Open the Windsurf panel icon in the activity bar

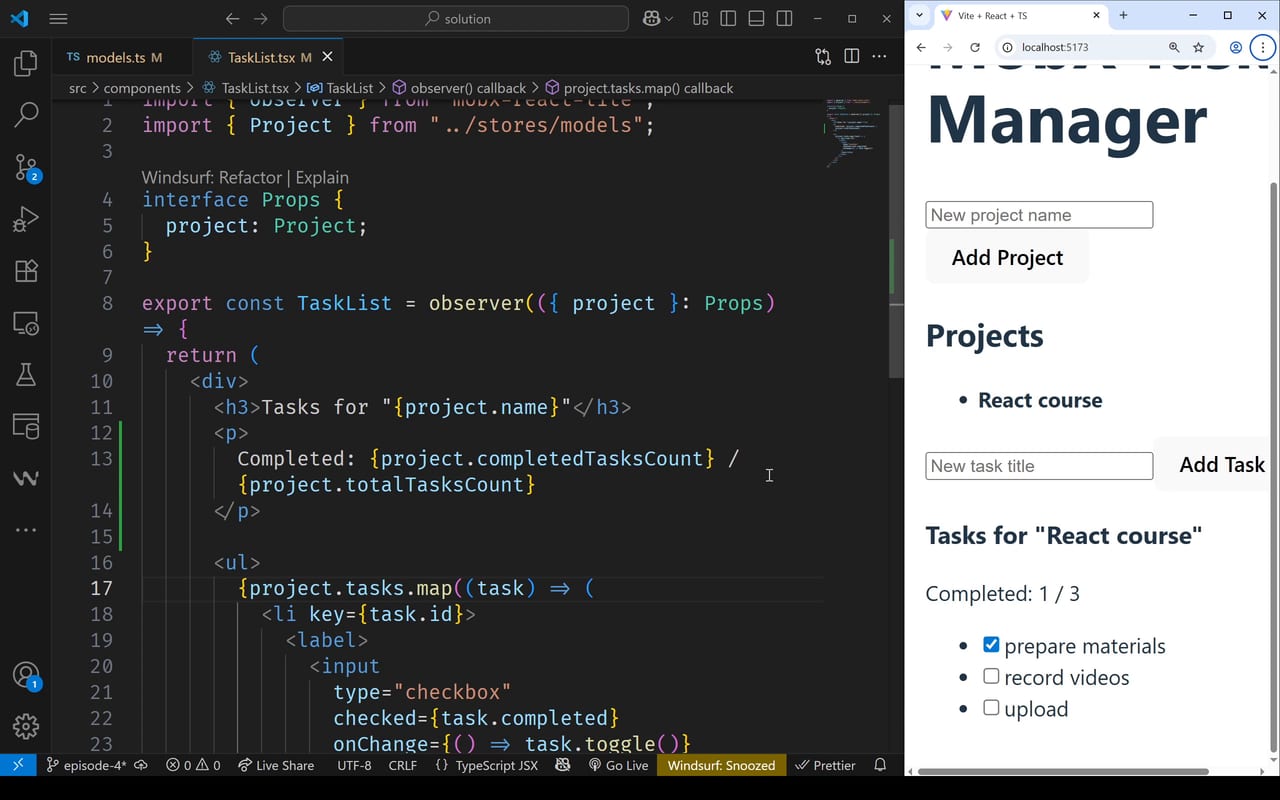26,478
